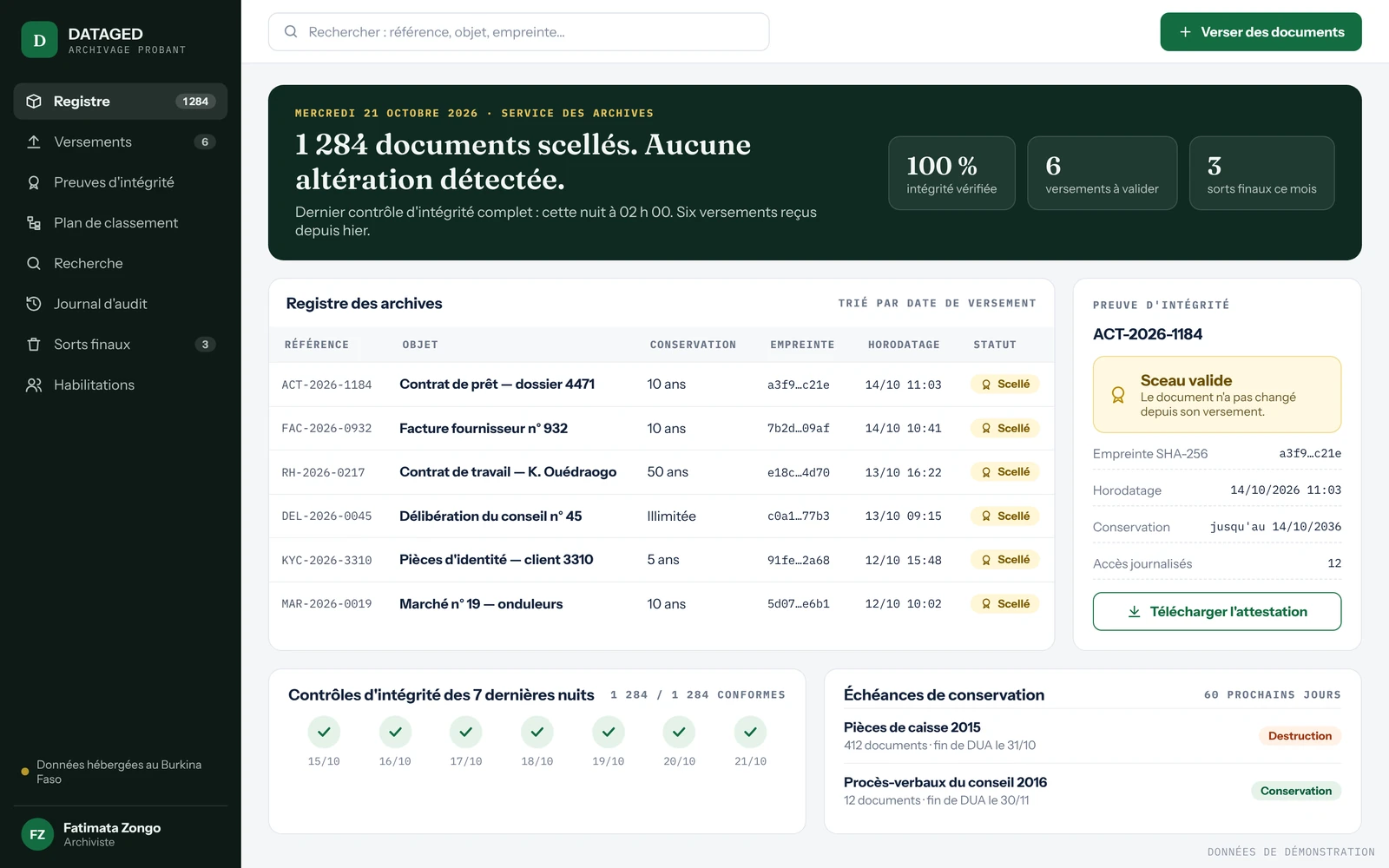Click the check icon for 21/10 control
Image resolution: width=1389 pixels, height=868 pixels.
[x=750, y=732]
